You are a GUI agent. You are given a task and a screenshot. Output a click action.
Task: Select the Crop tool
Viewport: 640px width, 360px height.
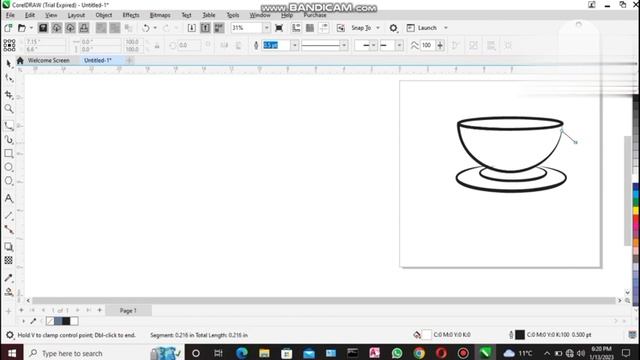(x=9, y=94)
